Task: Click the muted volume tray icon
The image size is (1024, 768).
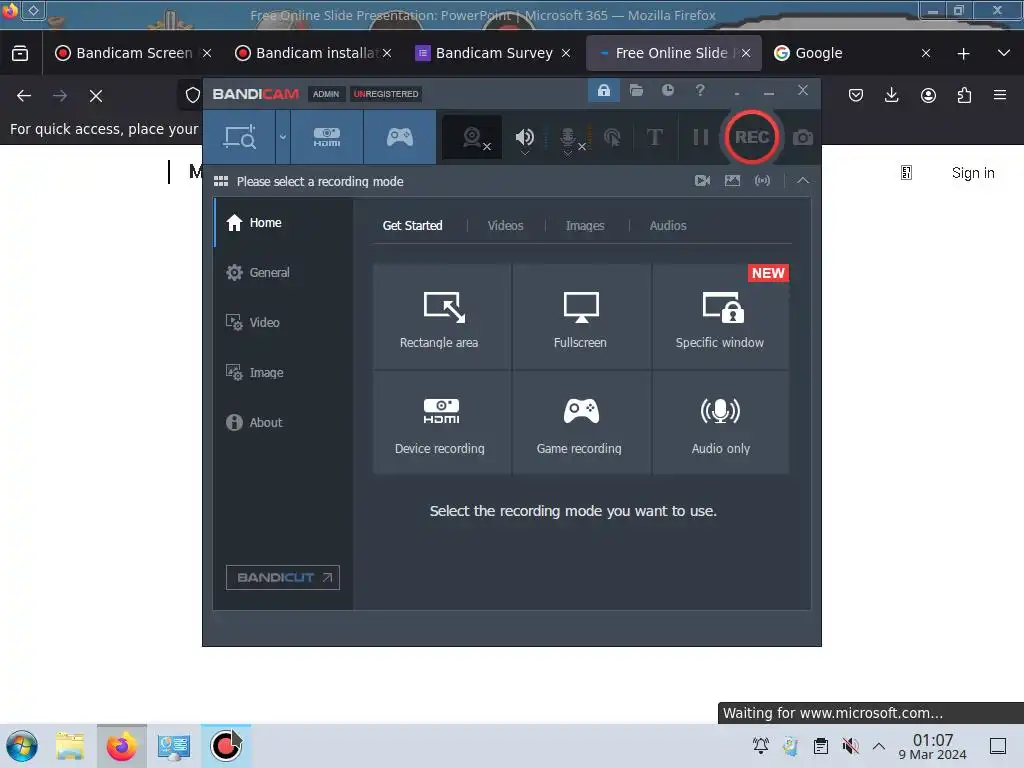Action: 850,746
